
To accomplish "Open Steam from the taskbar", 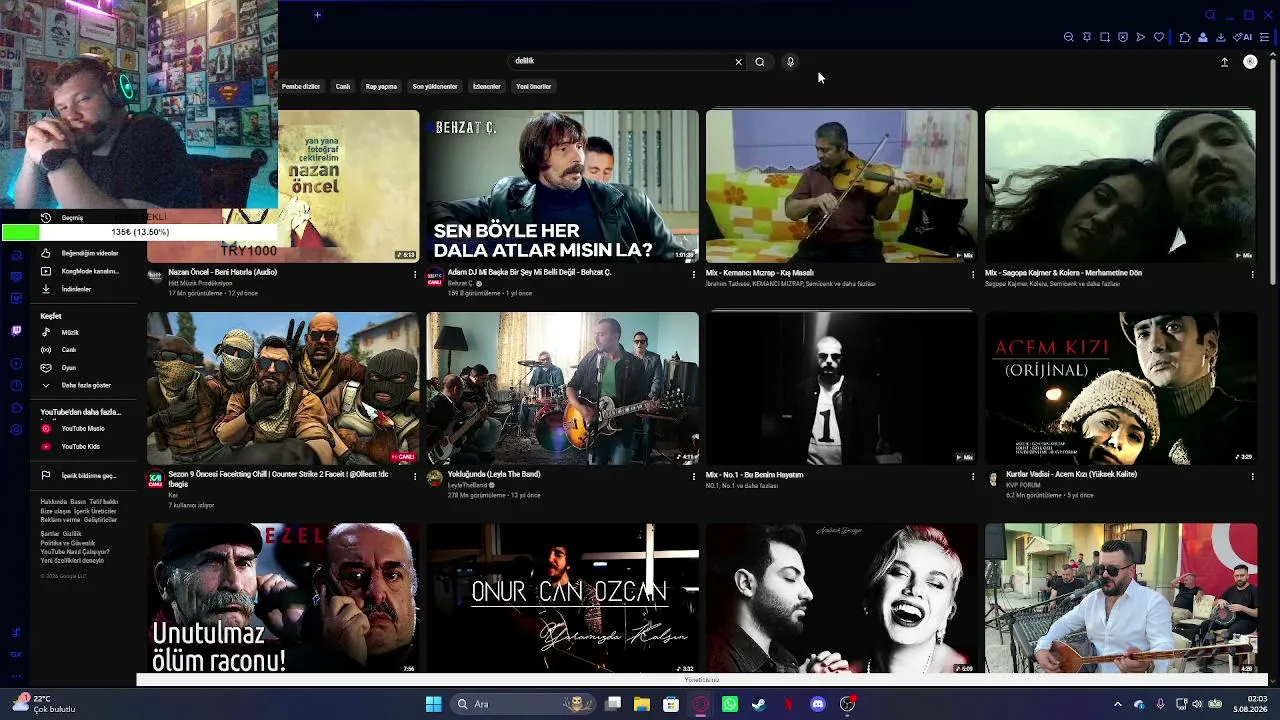I will click(759, 704).
